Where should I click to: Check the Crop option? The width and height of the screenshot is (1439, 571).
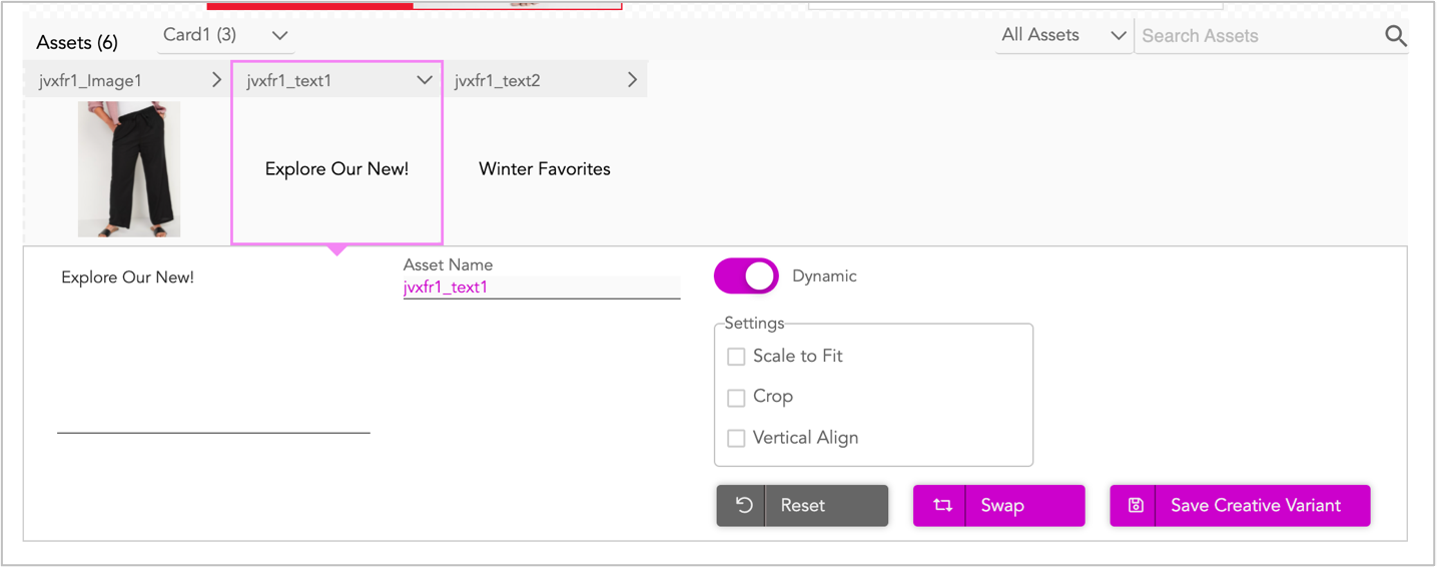(736, 397)
